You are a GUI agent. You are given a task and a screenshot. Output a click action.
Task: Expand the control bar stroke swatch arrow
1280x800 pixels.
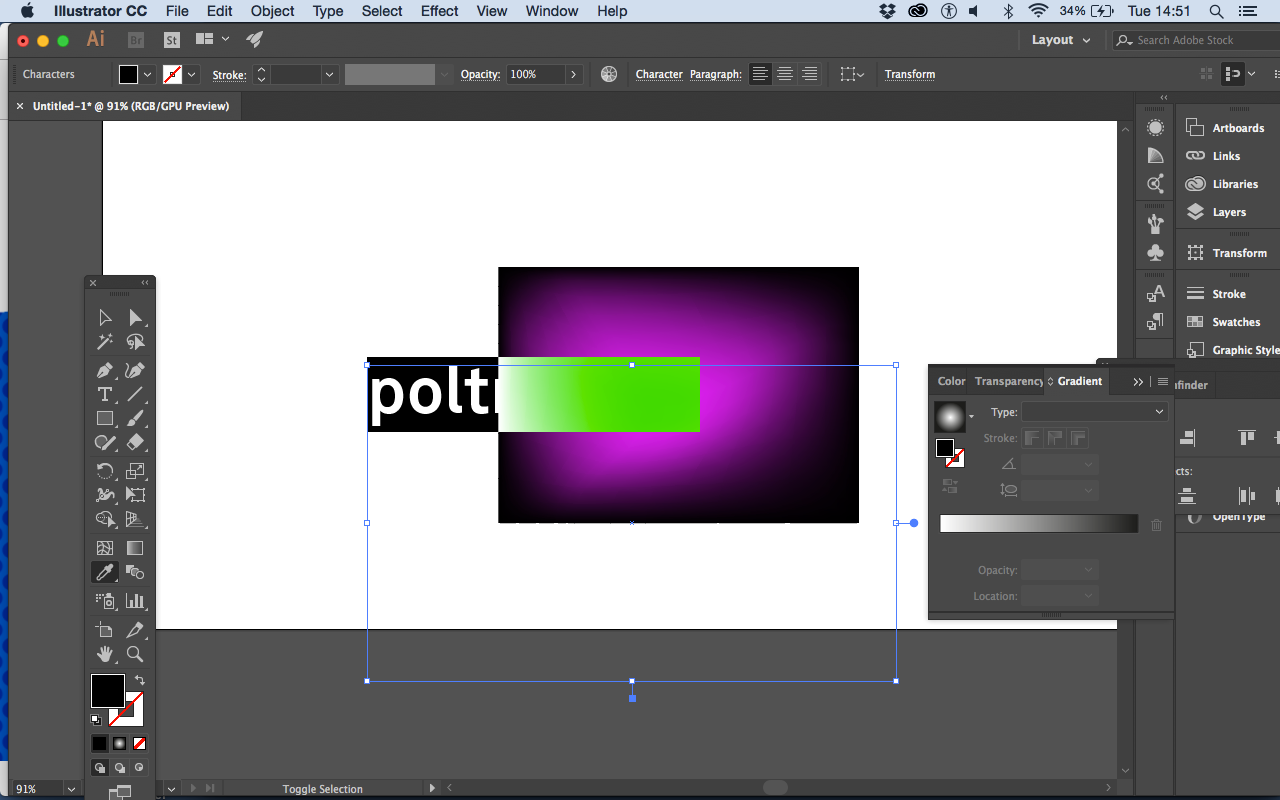[192, 74]
